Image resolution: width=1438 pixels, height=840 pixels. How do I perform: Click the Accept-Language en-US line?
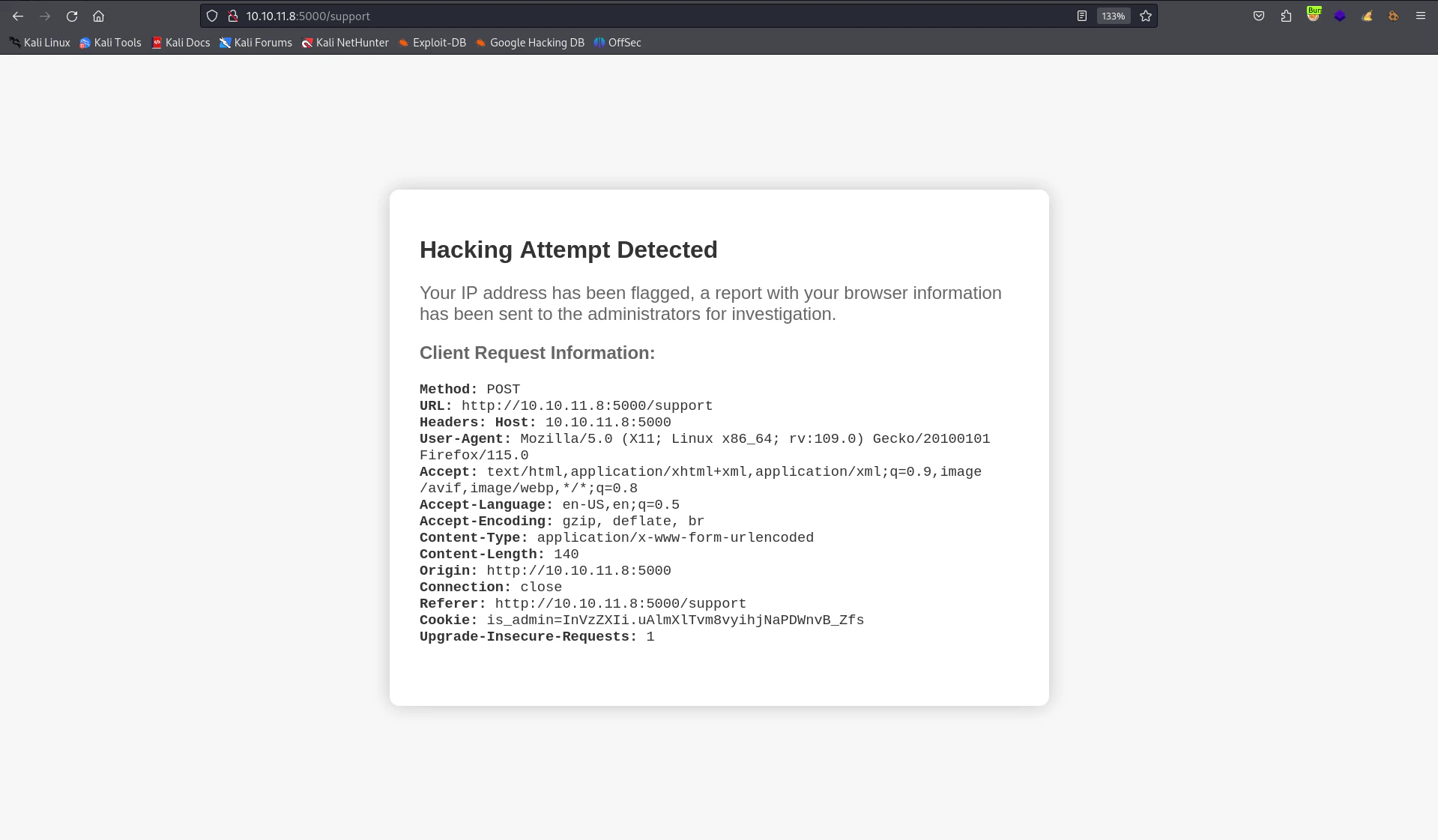point(549,504)
